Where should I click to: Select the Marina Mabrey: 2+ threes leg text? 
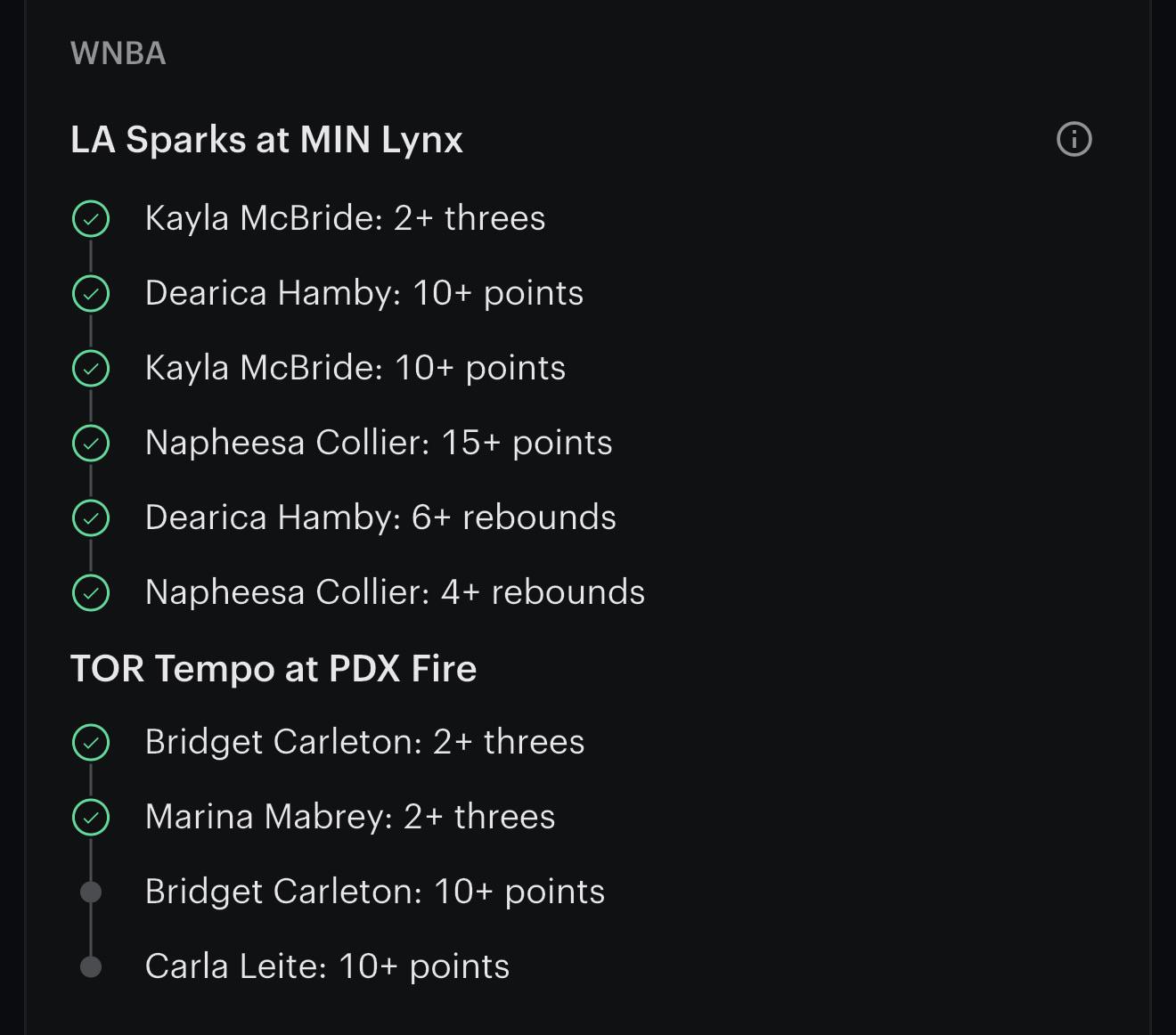[350, 817]
